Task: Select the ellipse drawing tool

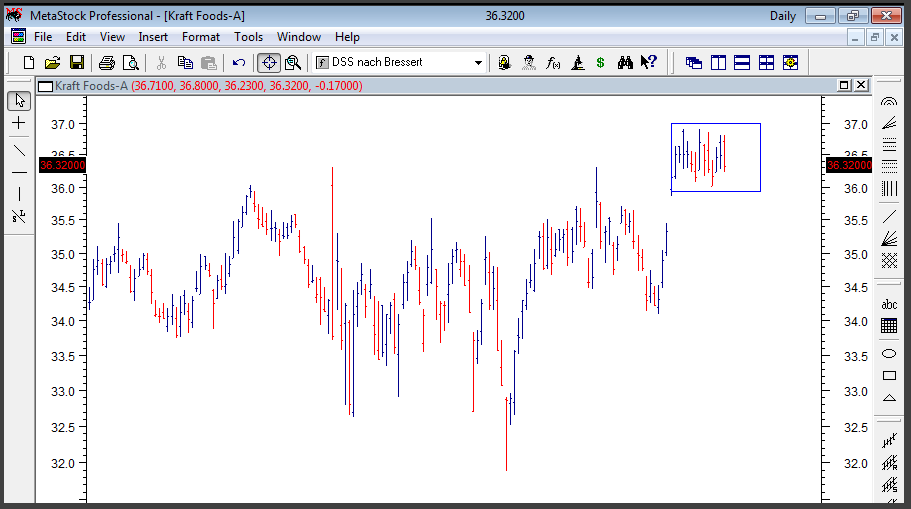Action: tap(889, 353)
